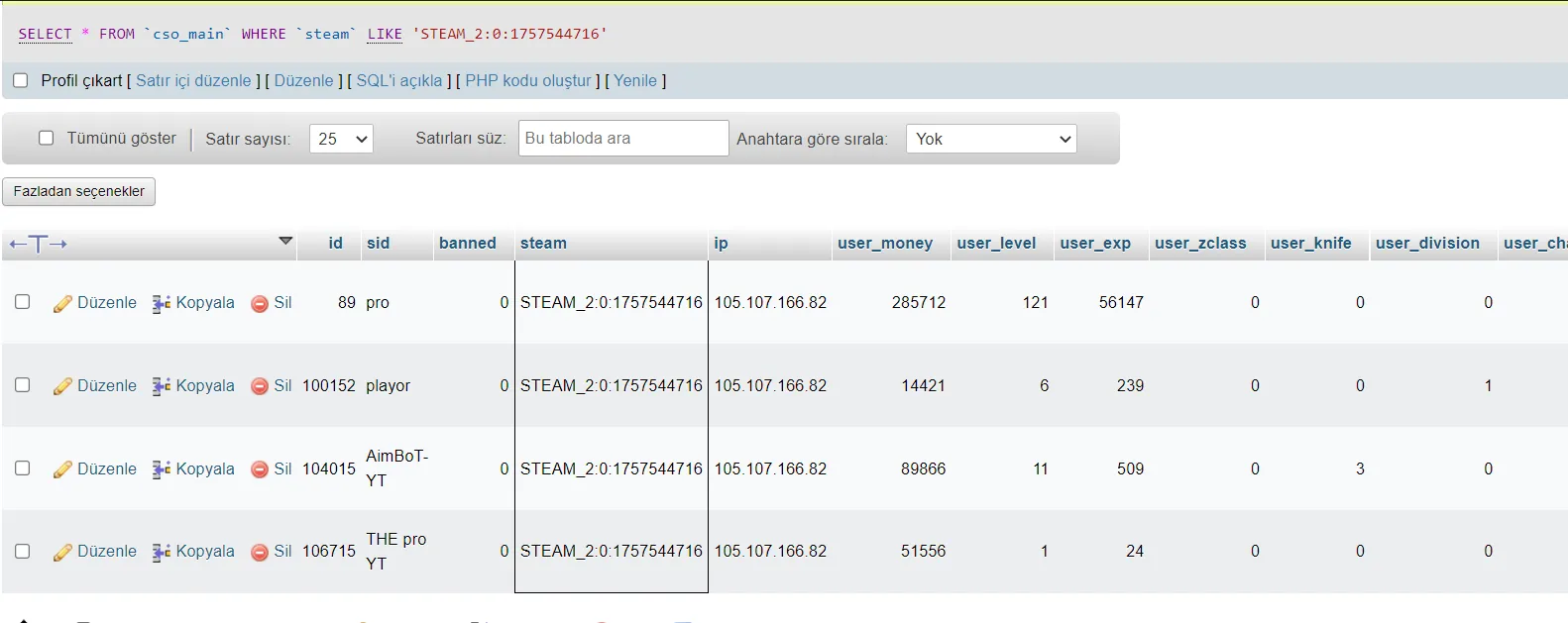Image resolution: width=1568 pixels, height=623 pixels.
Task: Click the pencil edit icon for row 89
Action: pyautogui.click(x=62, y=303)
